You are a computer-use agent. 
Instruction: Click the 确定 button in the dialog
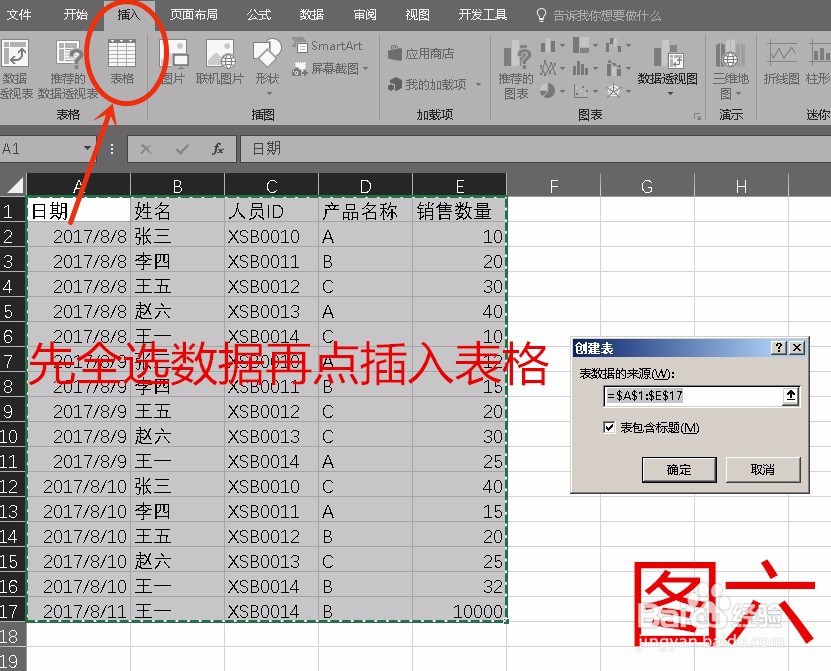tap(679, 469)
